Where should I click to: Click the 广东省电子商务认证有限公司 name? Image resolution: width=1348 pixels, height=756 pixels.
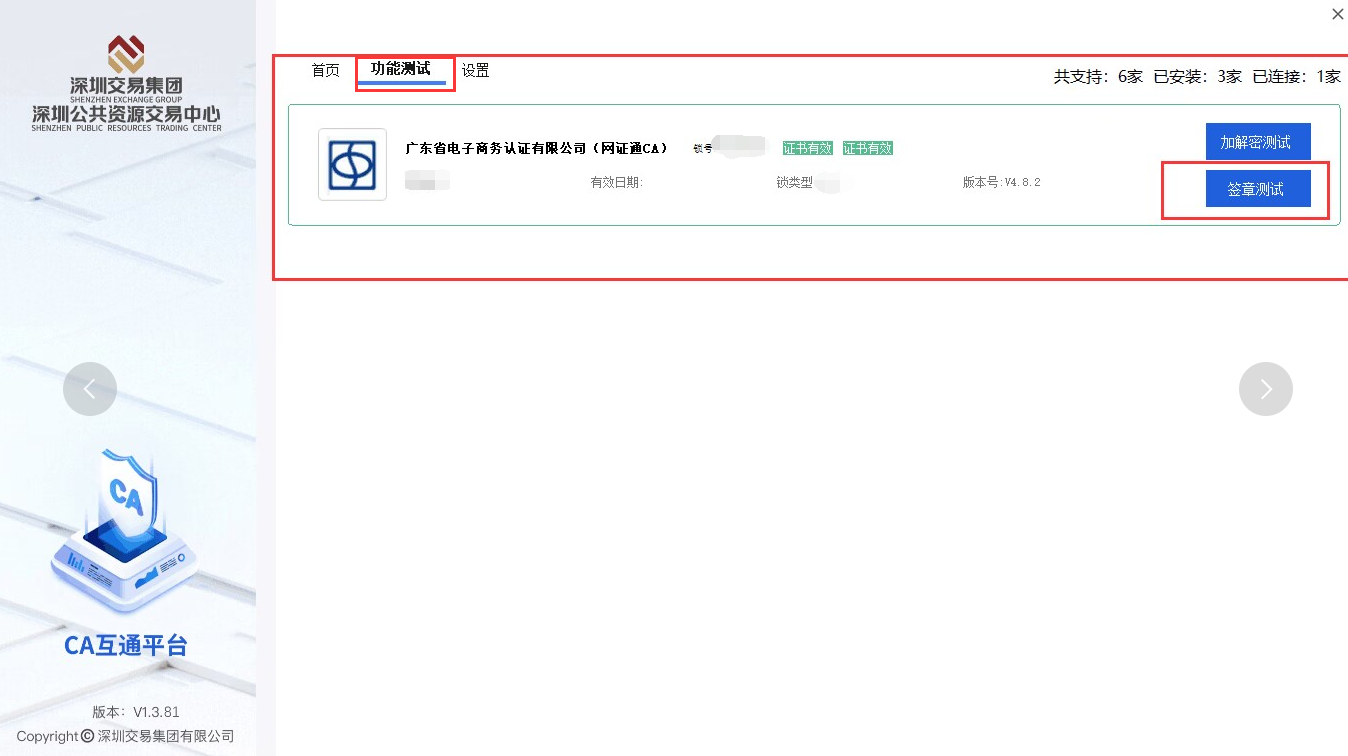(x=536, y=148)
